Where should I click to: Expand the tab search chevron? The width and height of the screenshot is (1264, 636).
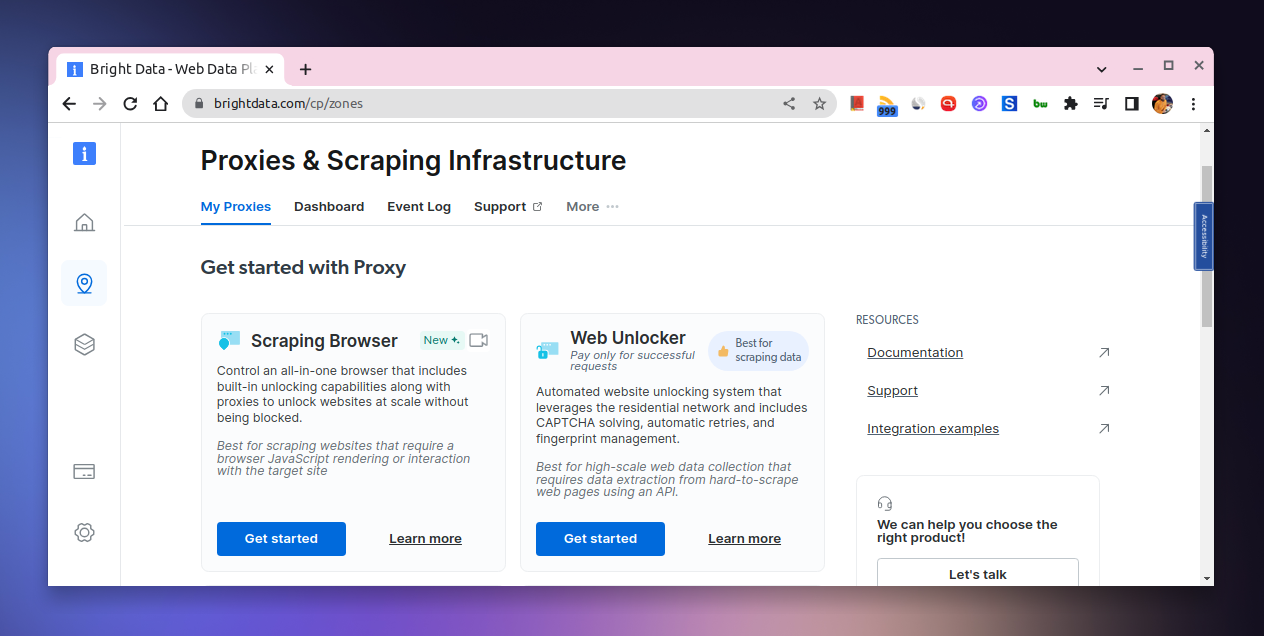(x=1101, y=69)
